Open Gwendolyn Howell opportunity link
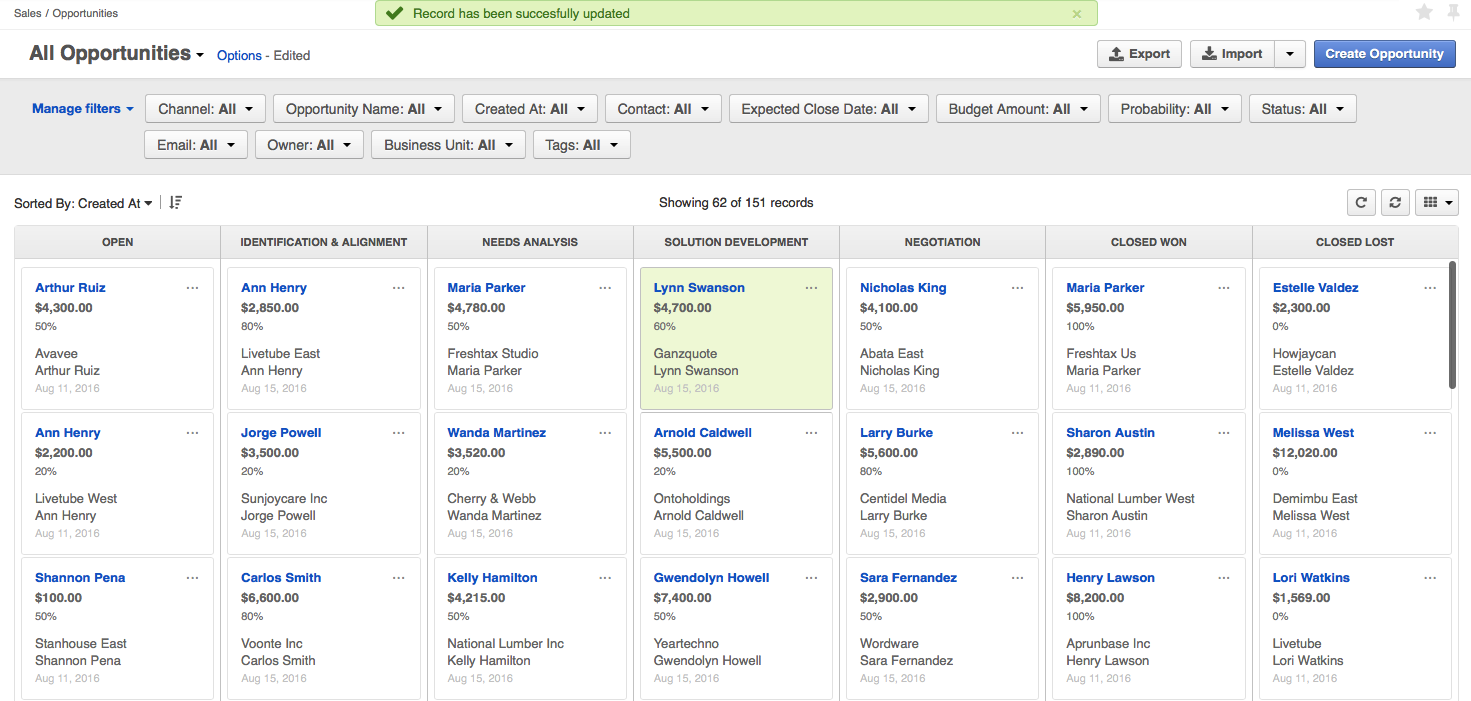 pos(712,578)
